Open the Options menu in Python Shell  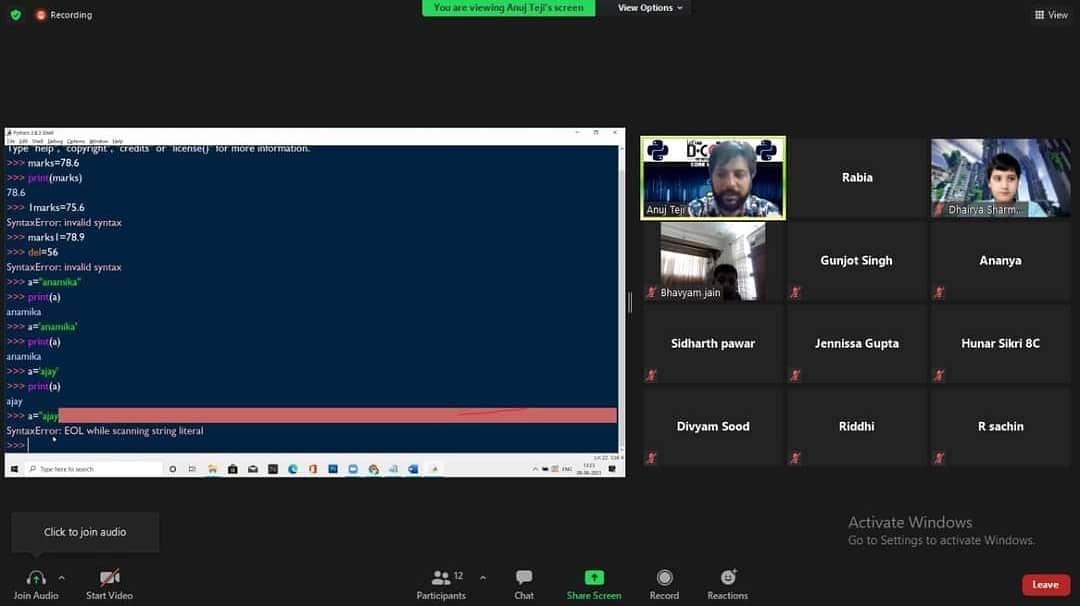point(76,141)
